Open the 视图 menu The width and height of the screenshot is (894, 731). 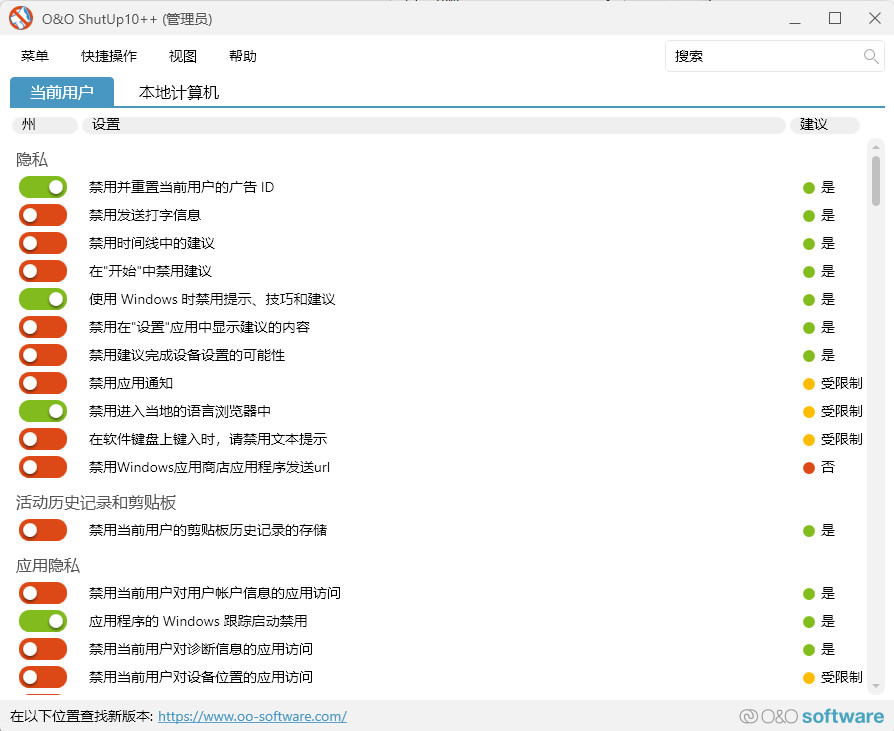tap(183, 56)
